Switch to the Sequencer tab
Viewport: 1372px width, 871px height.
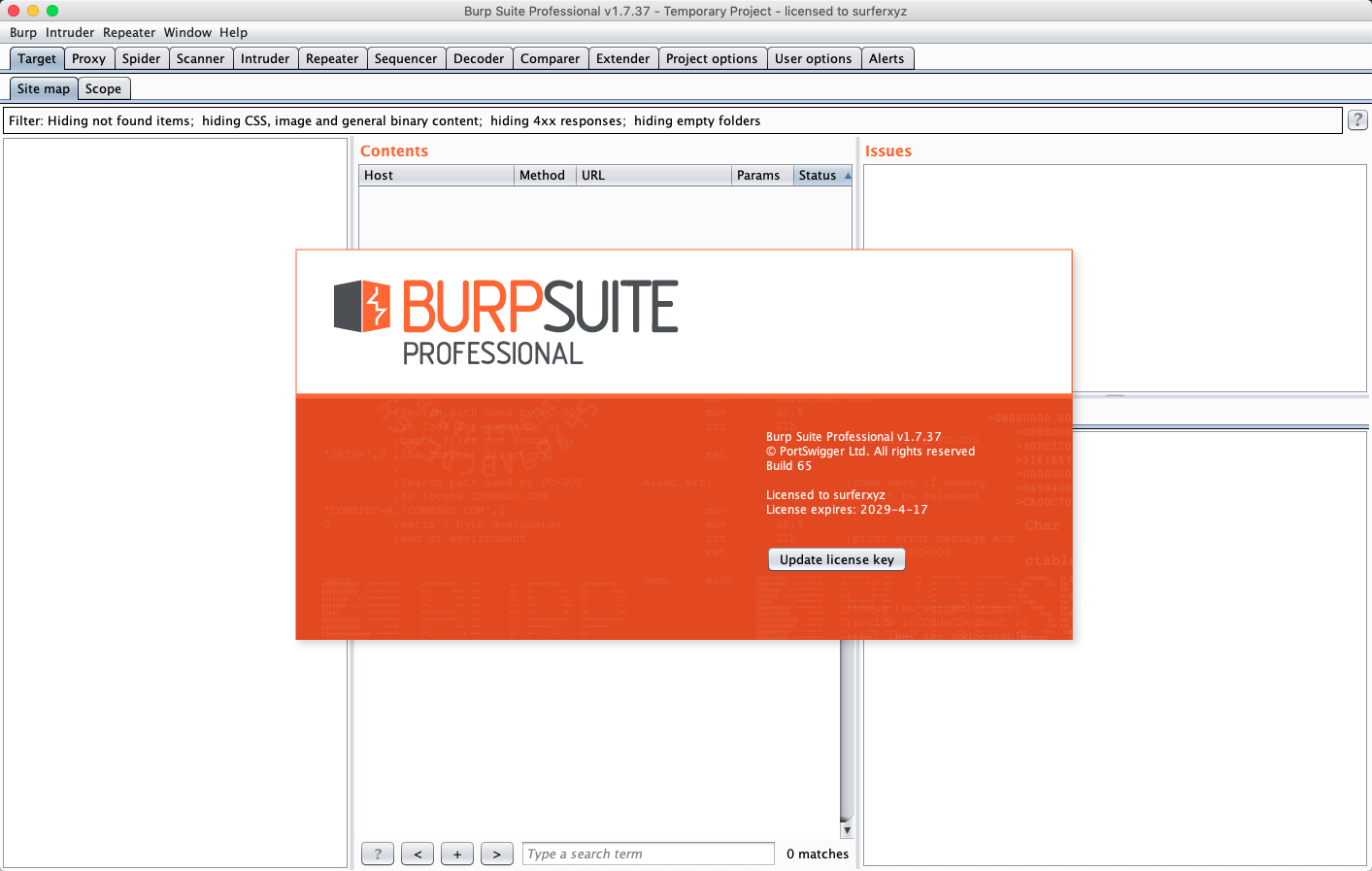click(406, 58)
